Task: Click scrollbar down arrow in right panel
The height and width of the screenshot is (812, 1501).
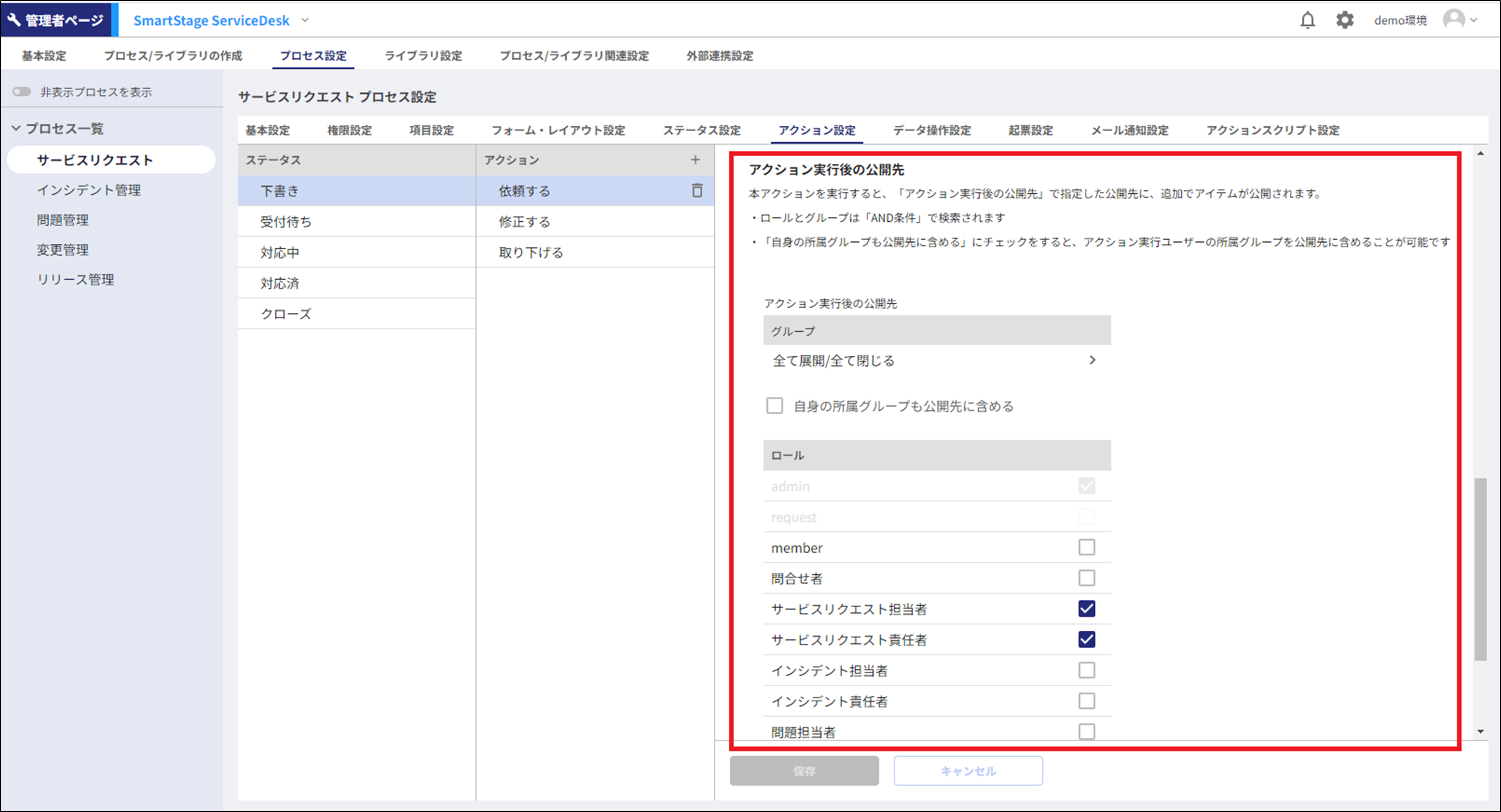Action: click(1481, 732)
